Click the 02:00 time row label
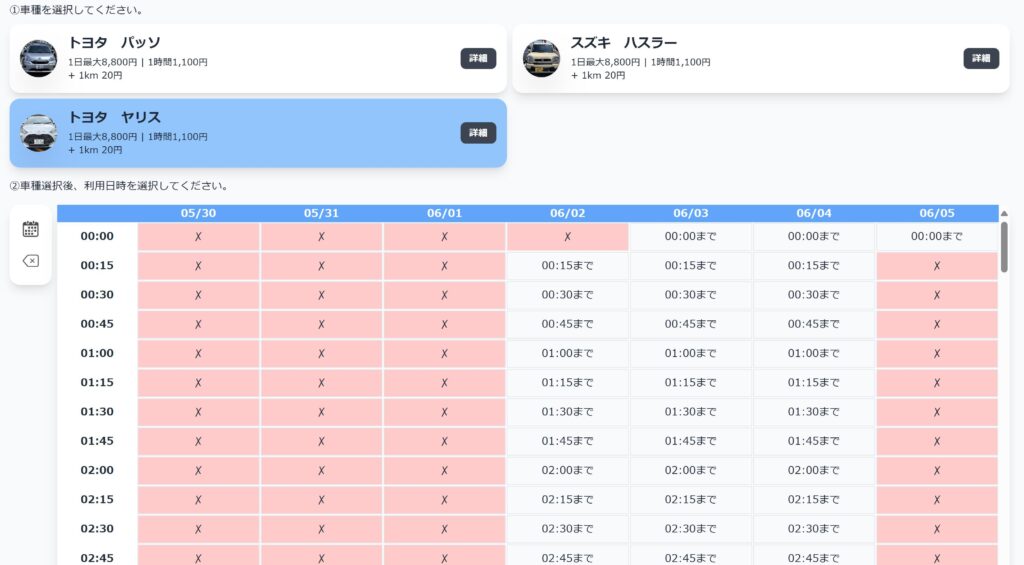 pos(97,470)
